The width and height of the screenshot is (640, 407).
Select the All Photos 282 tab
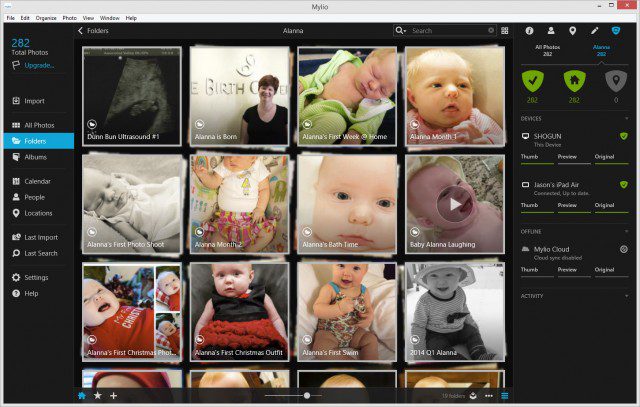coord(547,50)
